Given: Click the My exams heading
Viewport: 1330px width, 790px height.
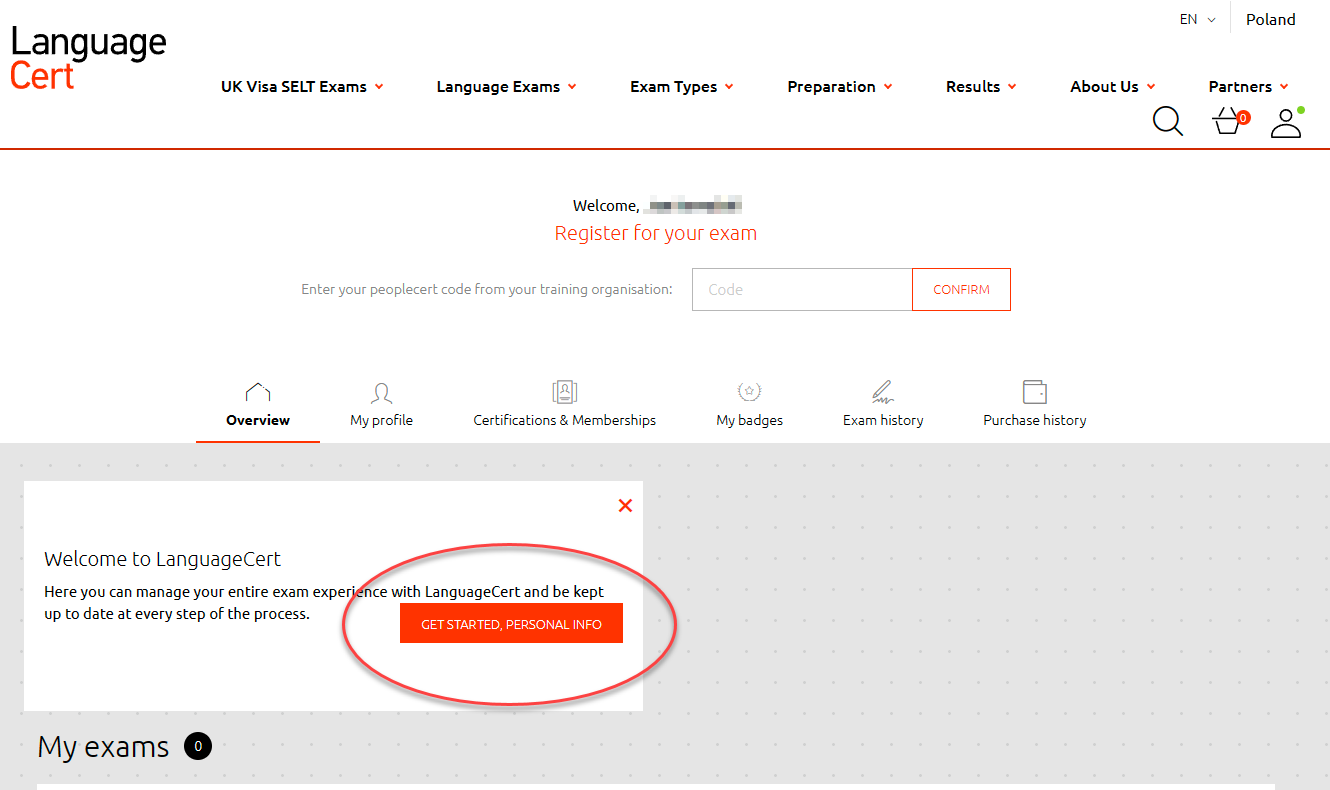Looking at the screenshot, I should [103, 747].
